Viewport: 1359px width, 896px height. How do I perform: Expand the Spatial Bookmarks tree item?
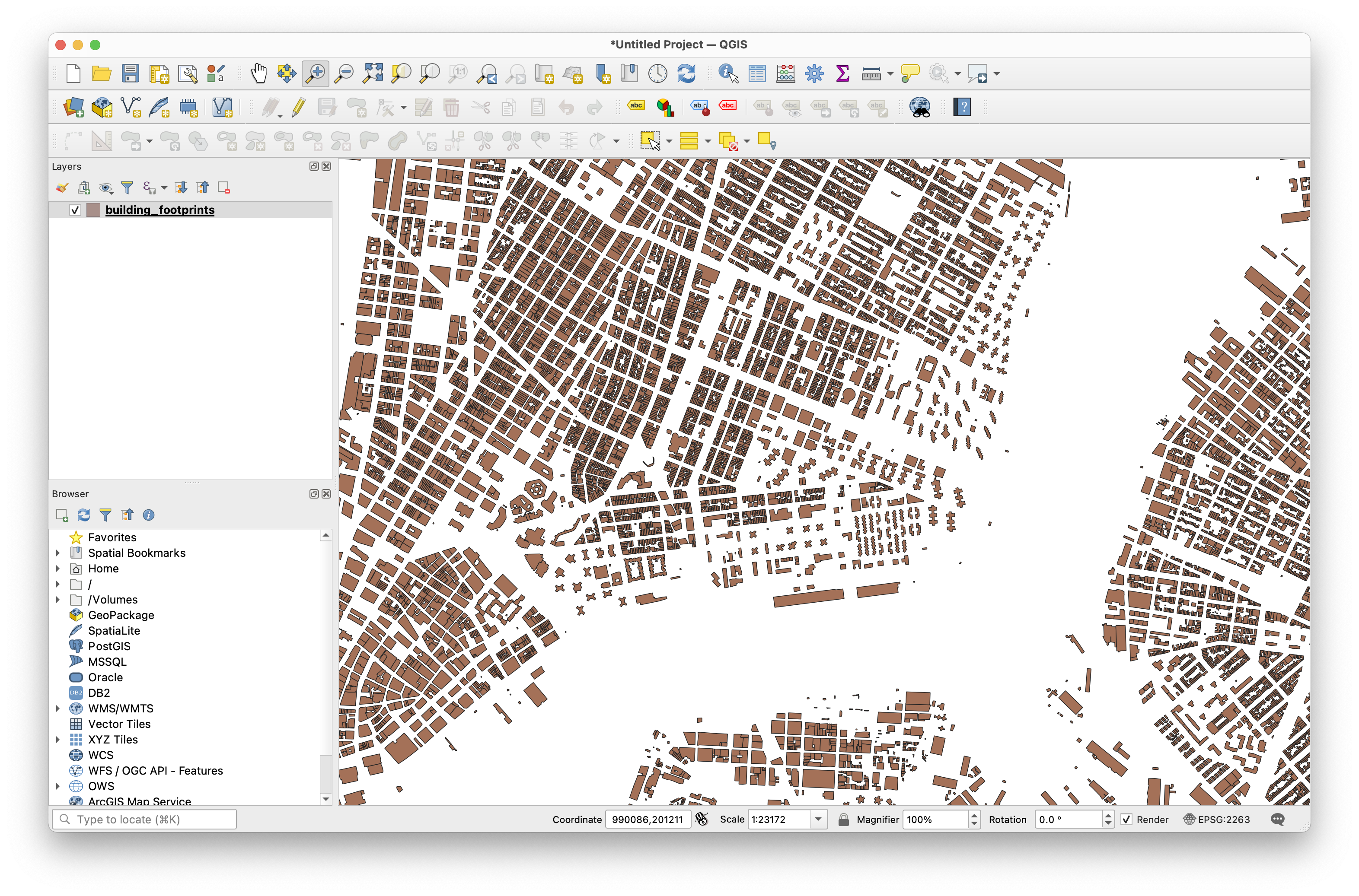(58, 553)
